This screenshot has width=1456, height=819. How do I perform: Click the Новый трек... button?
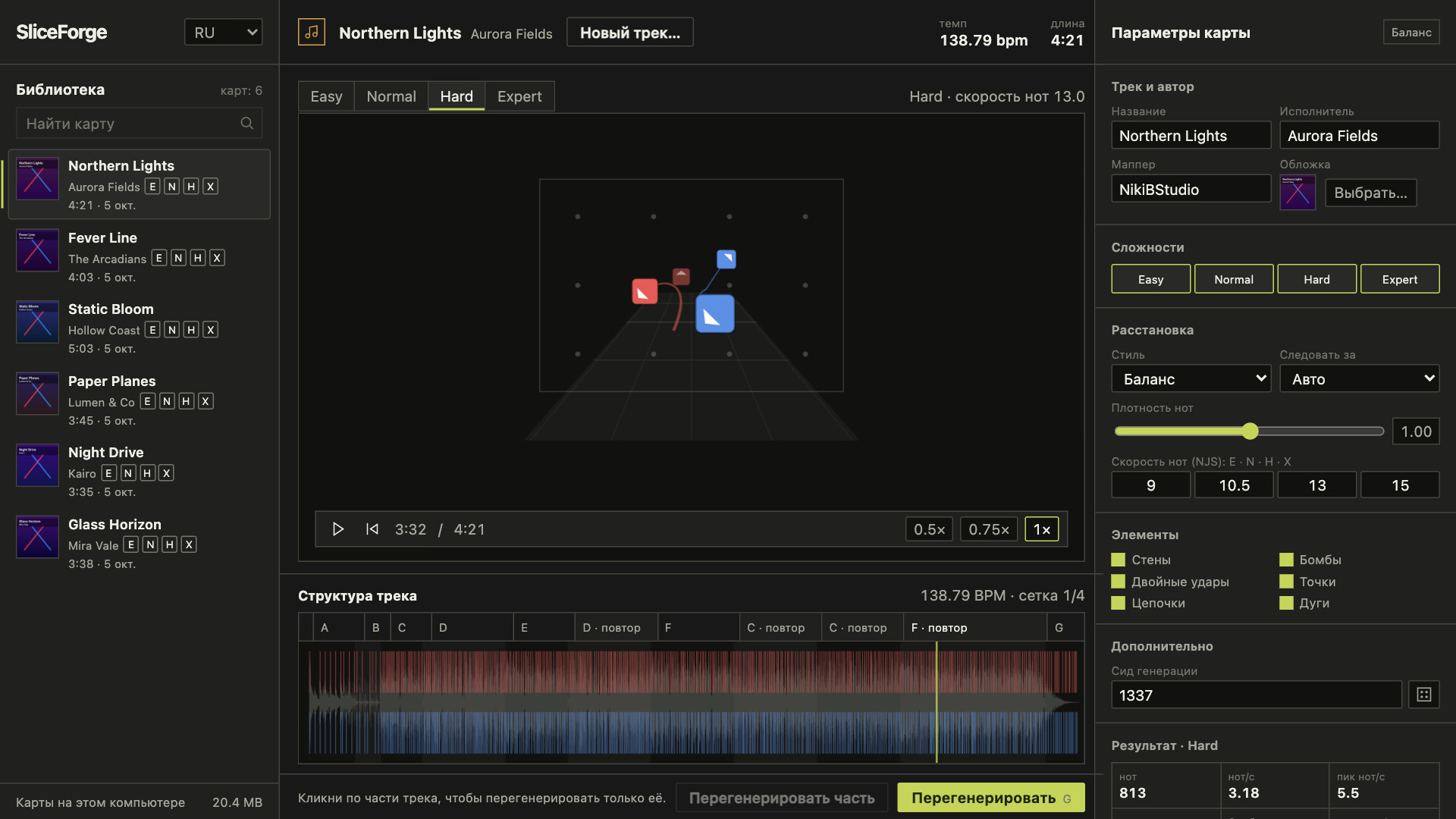point(629,32)
